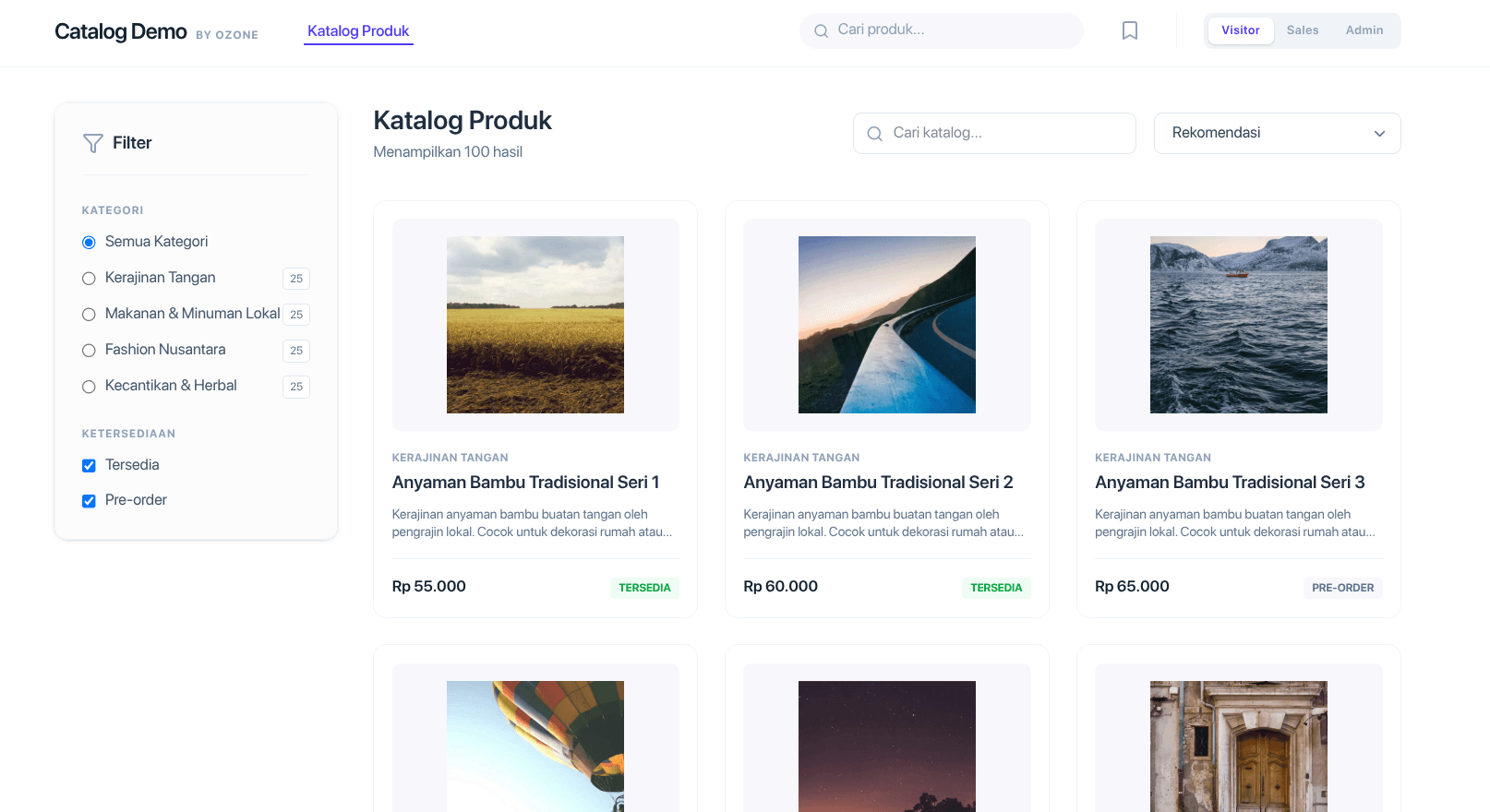Click the 25 count badge beside Fashion Nusantara
This screenshot has width=1490, height=812.
296,351
